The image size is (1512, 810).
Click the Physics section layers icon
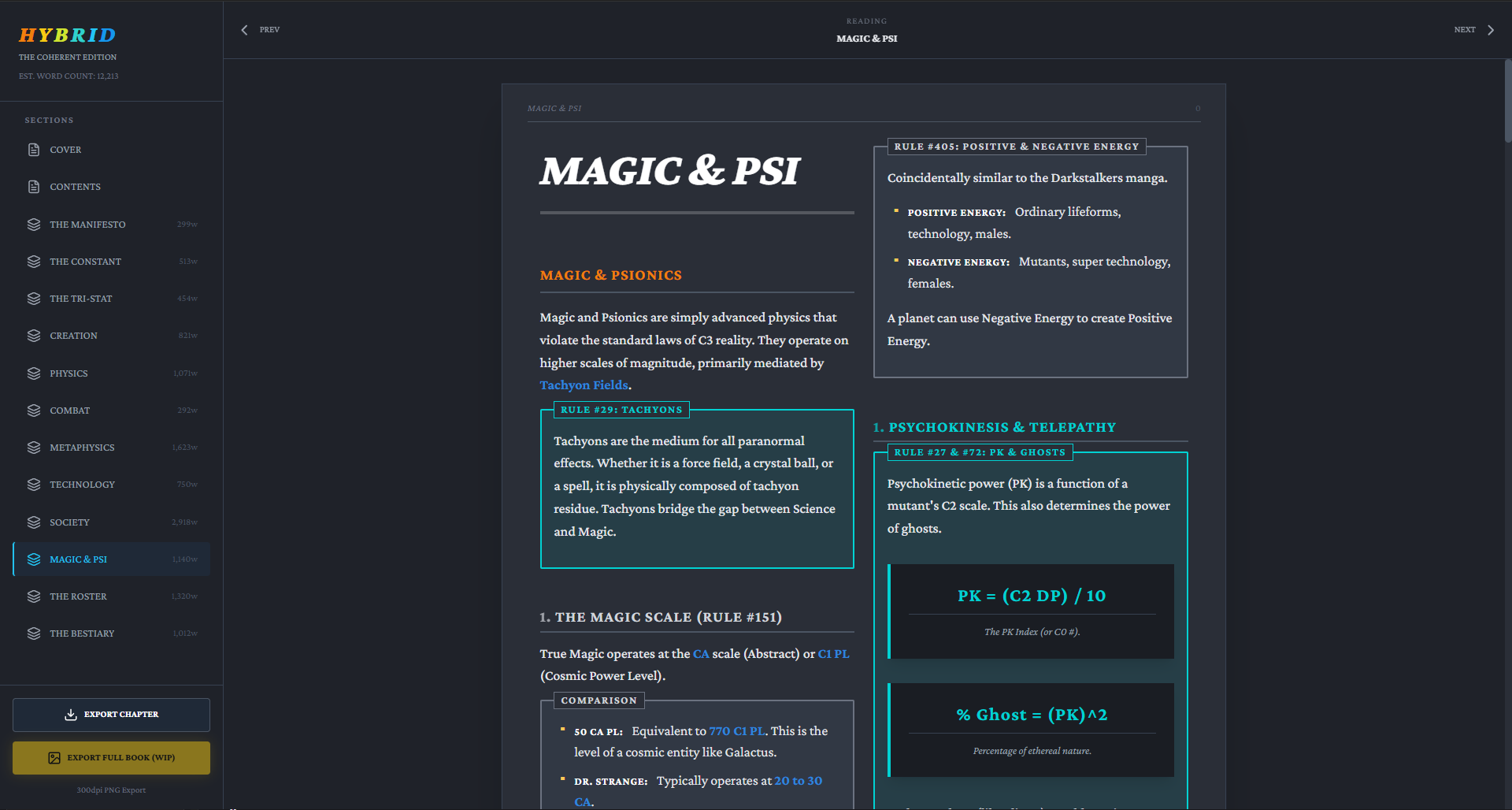(34, 373)
